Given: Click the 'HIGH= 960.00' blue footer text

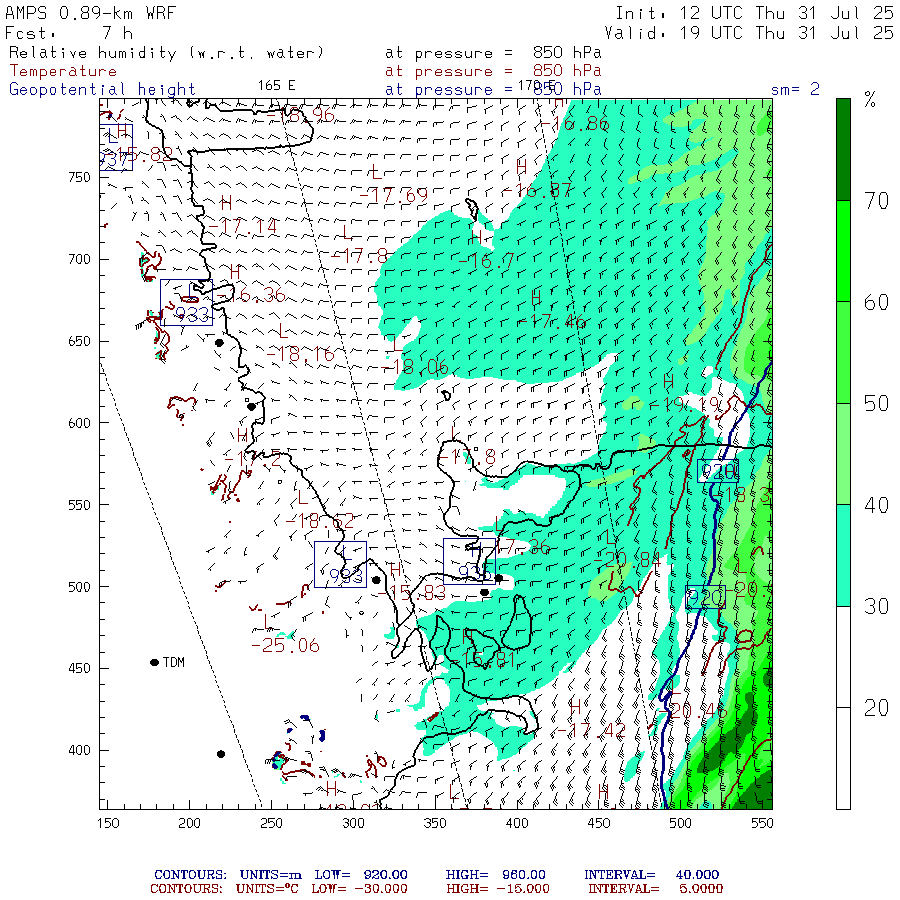Looking at the screenshot, I should tap(496, 875).
